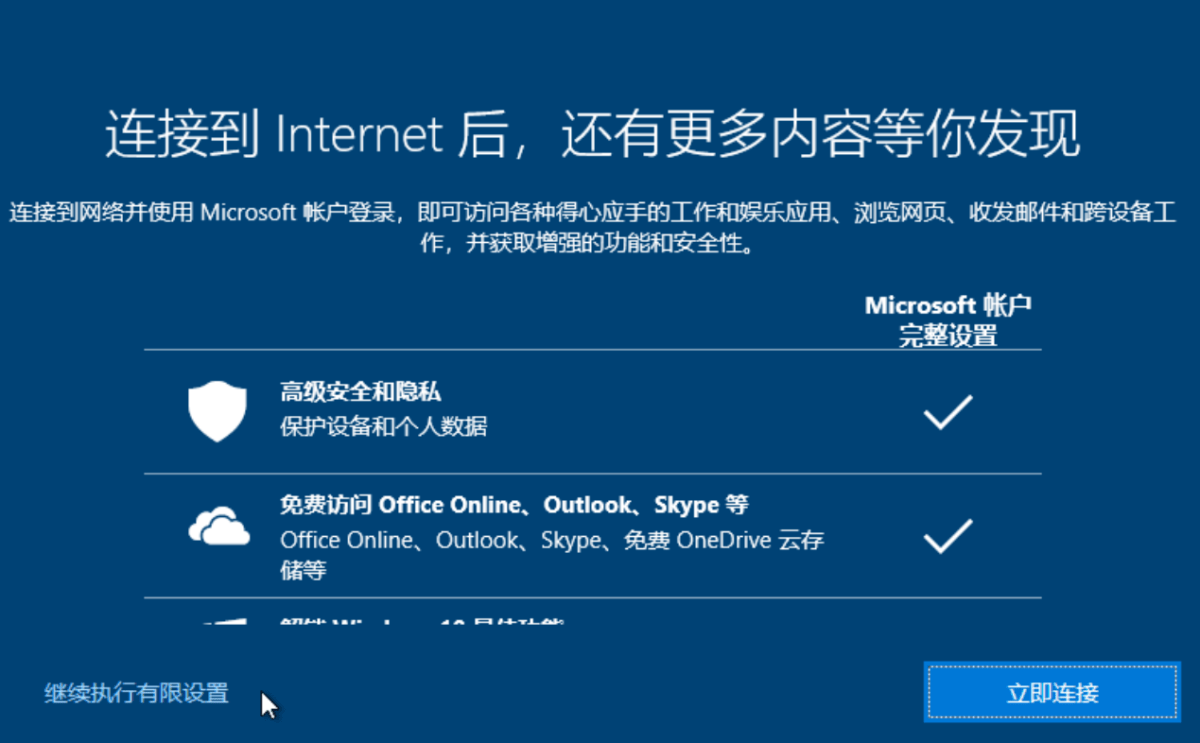Click the page title 连接到 Internet 后
The width and height of the screenshot is (1200, 743).
click(590, 133)
